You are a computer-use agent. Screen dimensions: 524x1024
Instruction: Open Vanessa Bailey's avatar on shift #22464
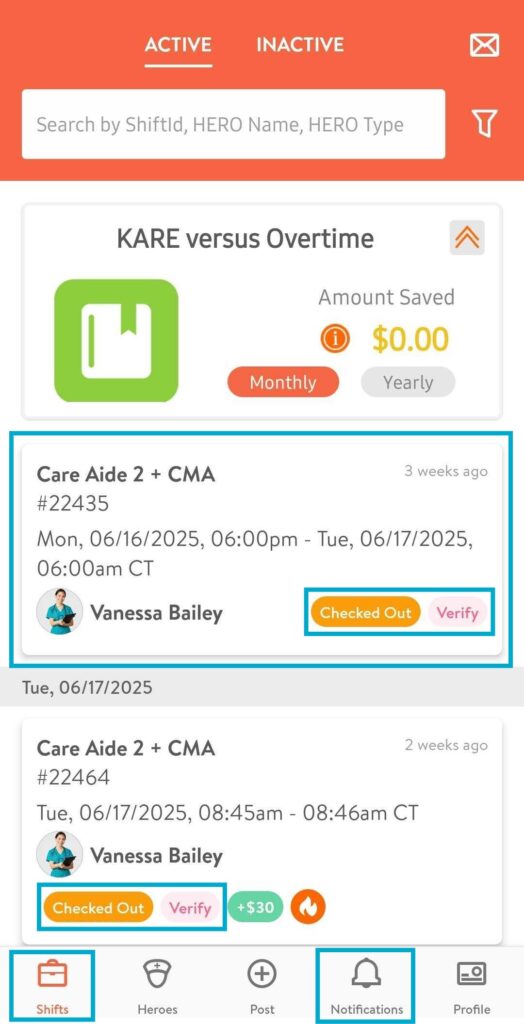pos(59,854)
